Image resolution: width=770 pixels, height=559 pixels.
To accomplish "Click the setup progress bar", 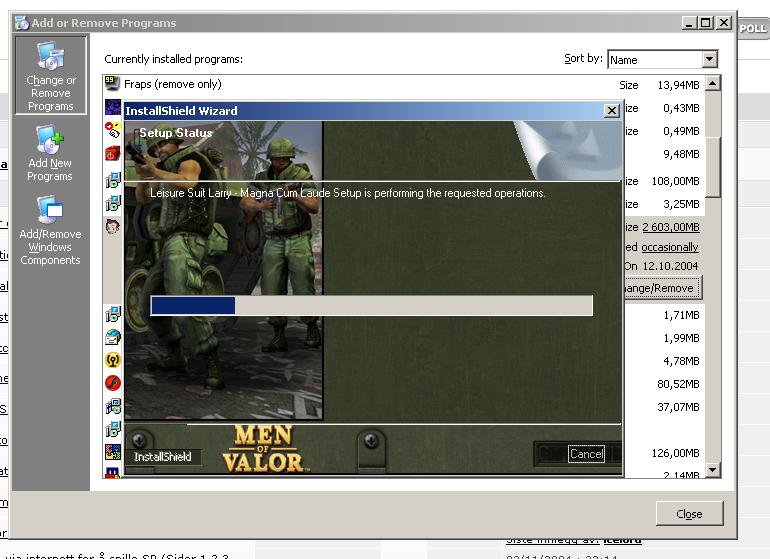I will coord(372,305).
